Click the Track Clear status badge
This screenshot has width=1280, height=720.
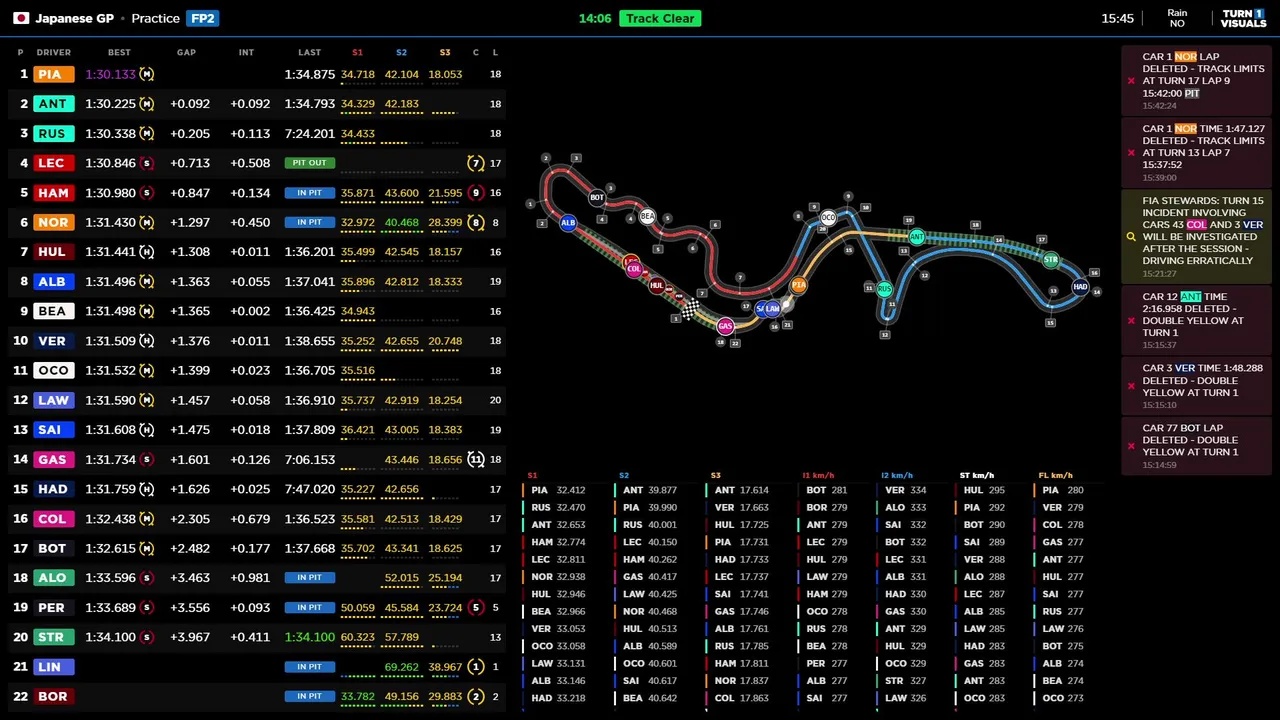click(x=660, y=18)
